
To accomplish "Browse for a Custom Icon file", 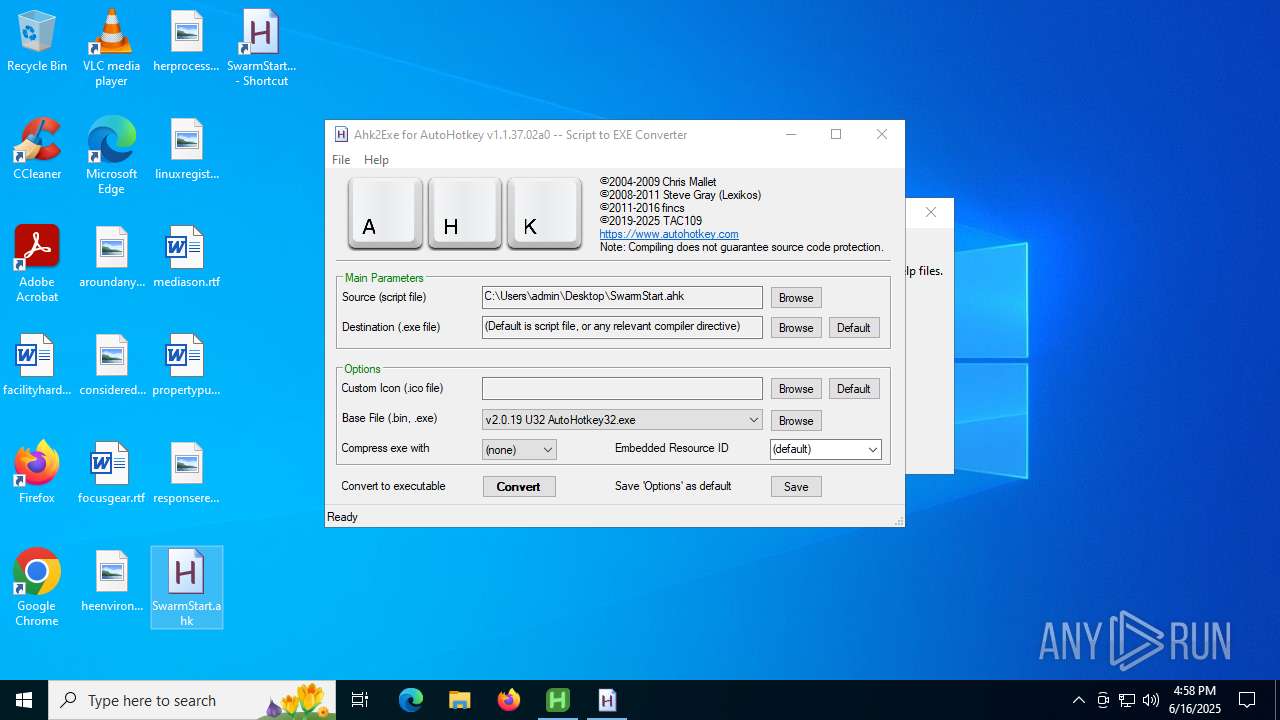I will [x=796, y=389].
